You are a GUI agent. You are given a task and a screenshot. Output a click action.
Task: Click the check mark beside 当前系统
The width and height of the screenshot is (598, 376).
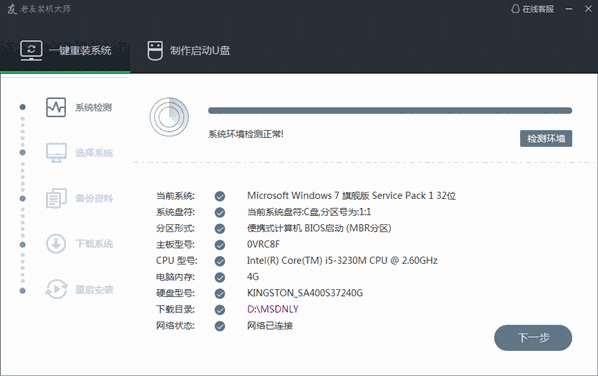220,196
